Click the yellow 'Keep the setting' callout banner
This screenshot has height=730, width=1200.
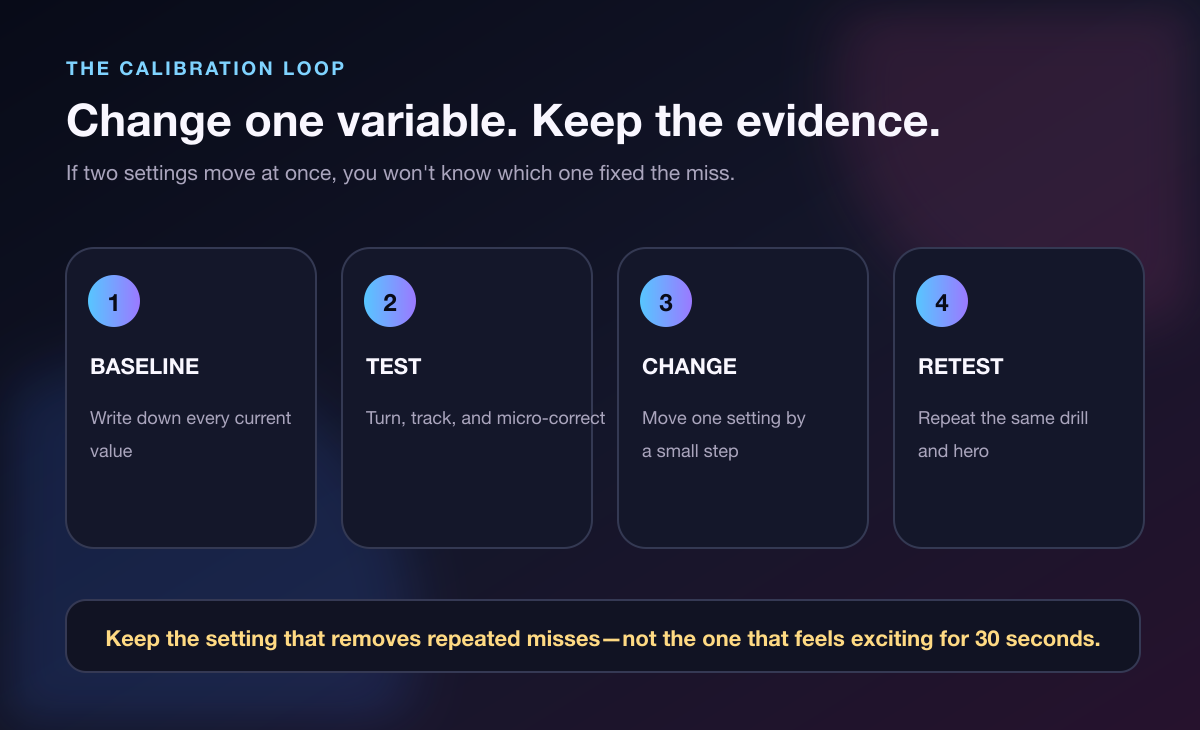603,636
